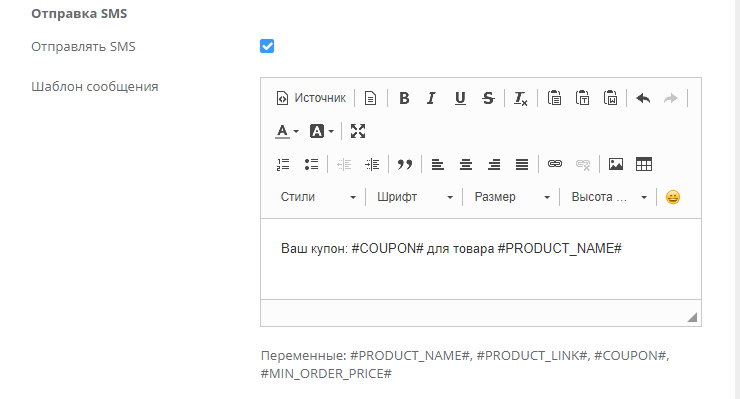Open the text color picker

click(x=286, y=131)
